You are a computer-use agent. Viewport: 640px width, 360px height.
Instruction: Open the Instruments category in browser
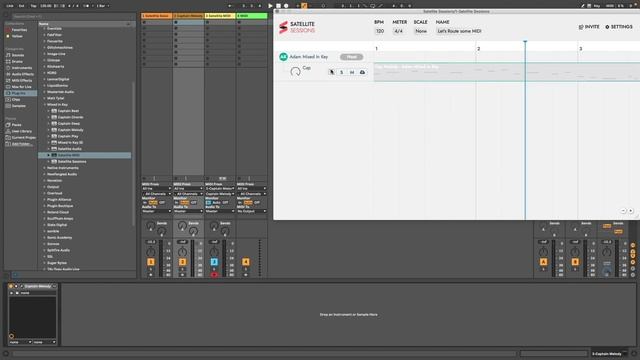coord(22,68)
